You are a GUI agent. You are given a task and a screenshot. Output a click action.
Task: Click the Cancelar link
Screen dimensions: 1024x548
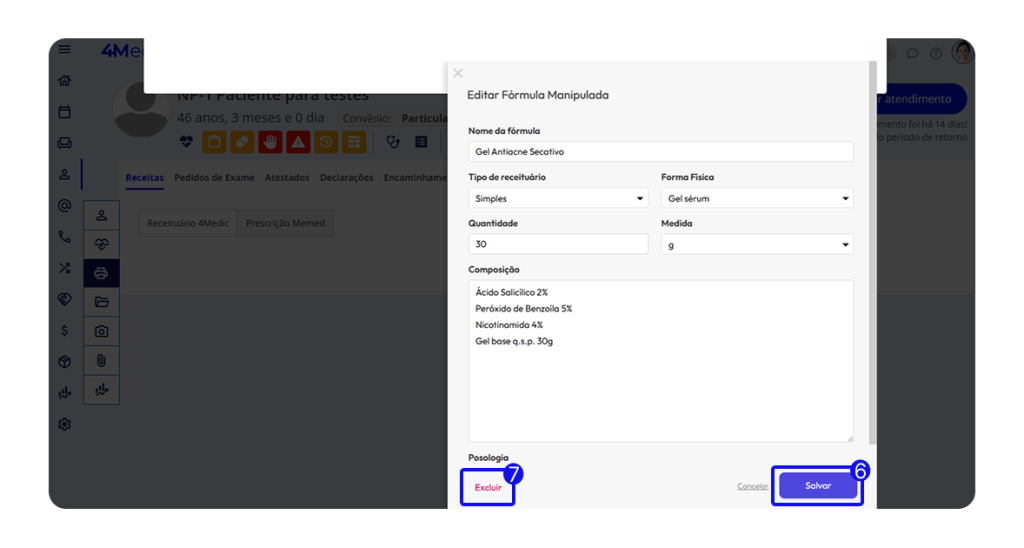point(752,487)
